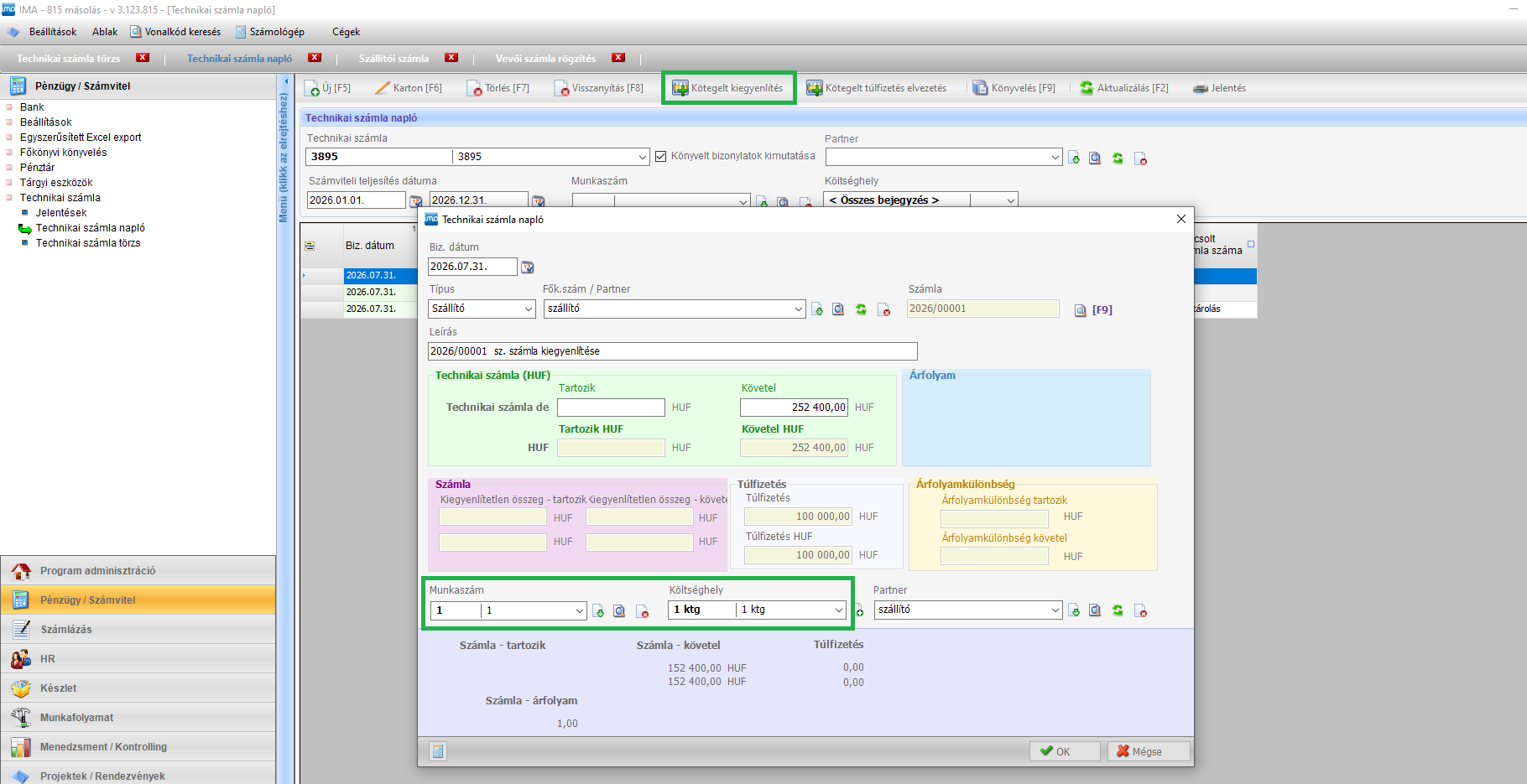Open the Program adminisztráció module

[x=138, y=570]
